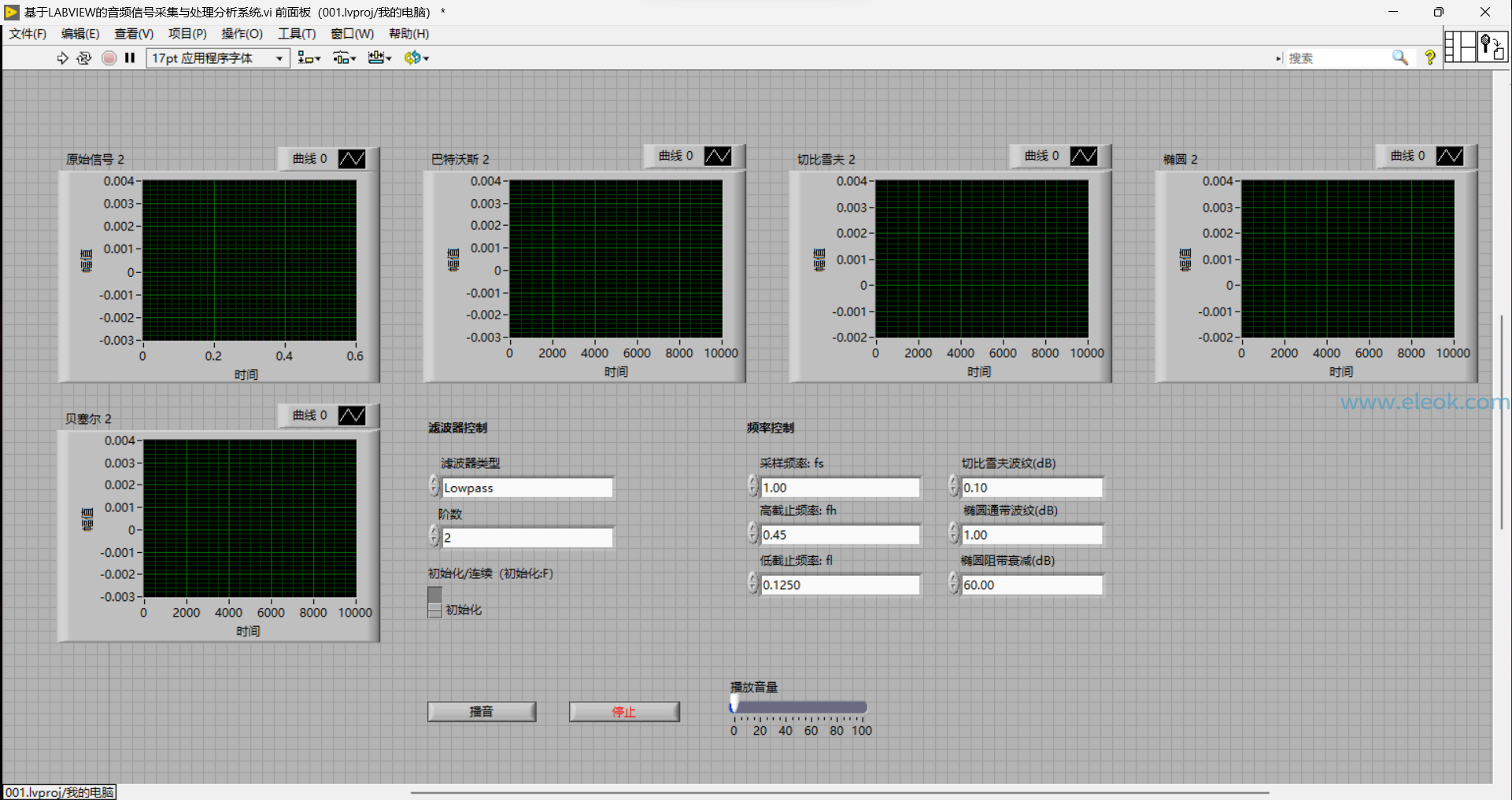Click the 曲线 0 label of 贝塞尔 2 graph
Viewport: 1512px width, 800px height.
click(x=309, y=415)
